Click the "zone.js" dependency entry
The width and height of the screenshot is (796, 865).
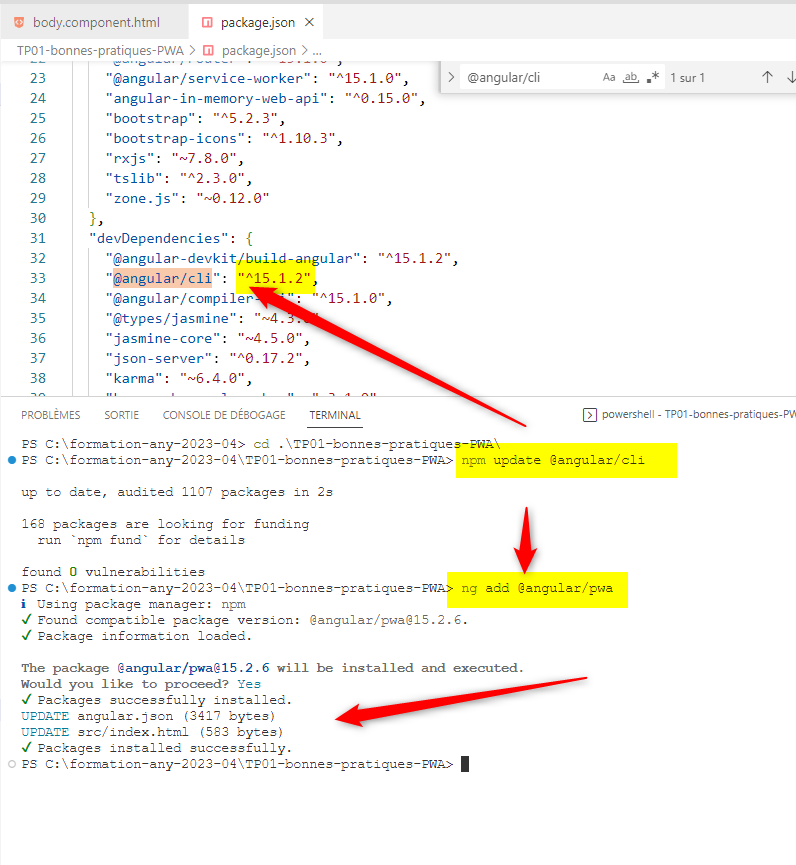(187, 198)
